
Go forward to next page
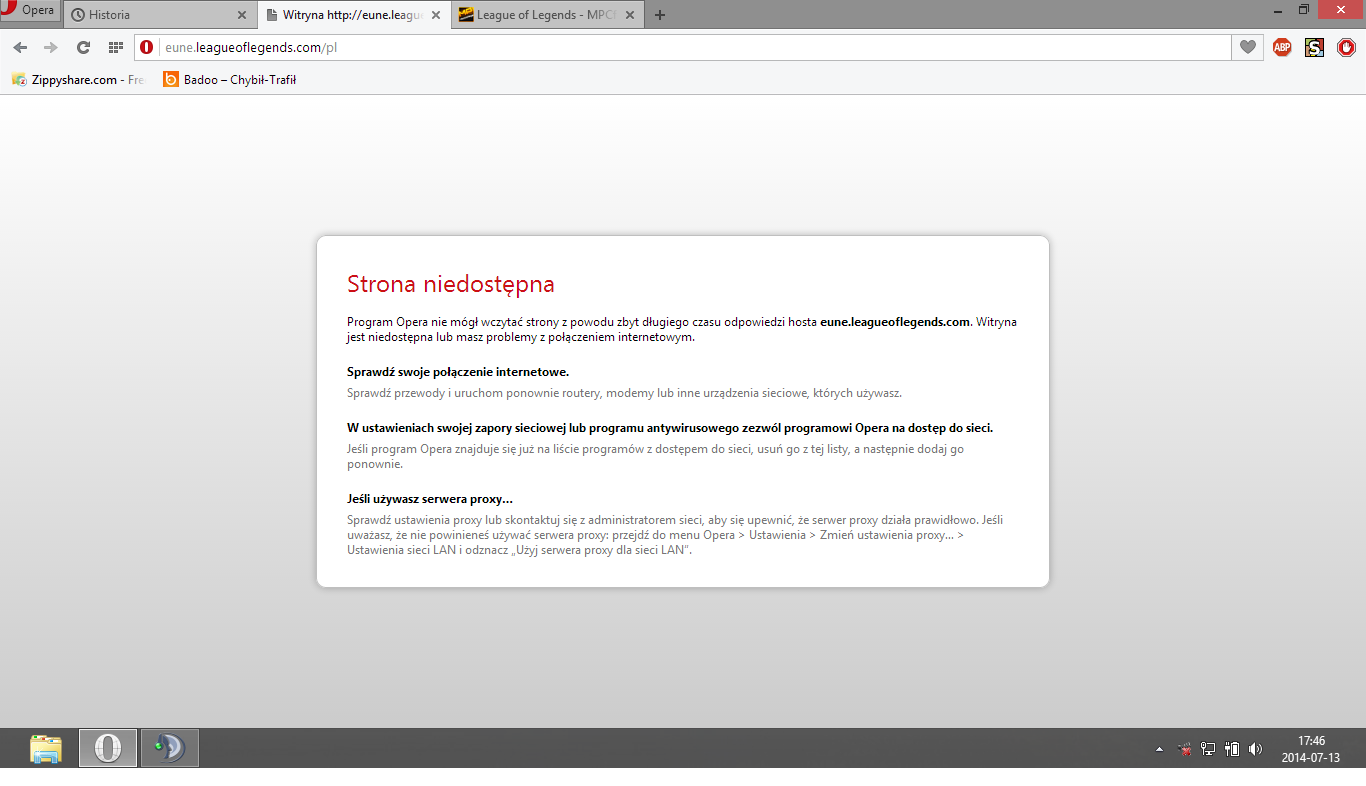pos(51,47)
